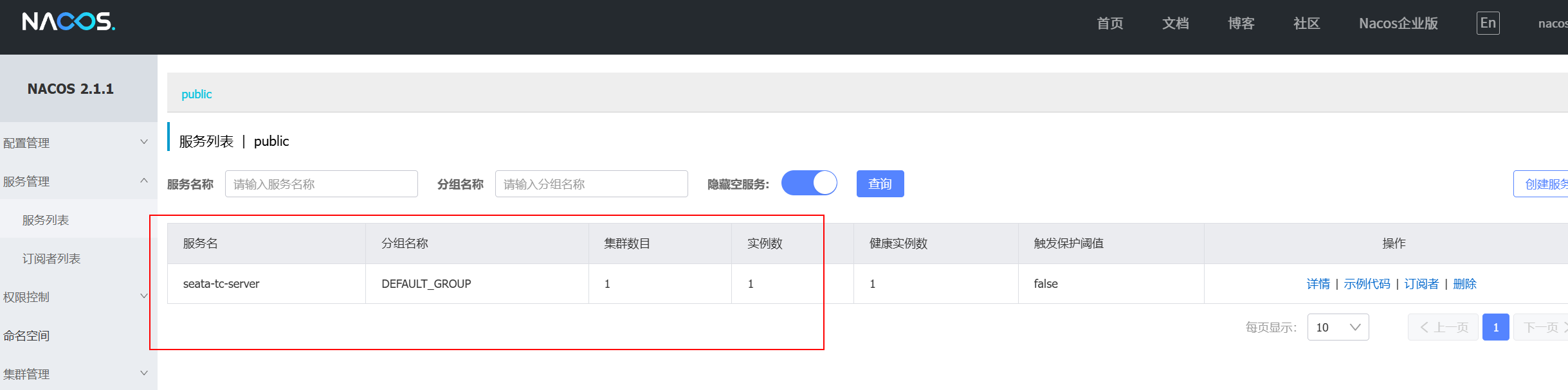The image size is (1568, 390).
Task: Open 文档 in the top navigation
Action: coord(1175,23)
